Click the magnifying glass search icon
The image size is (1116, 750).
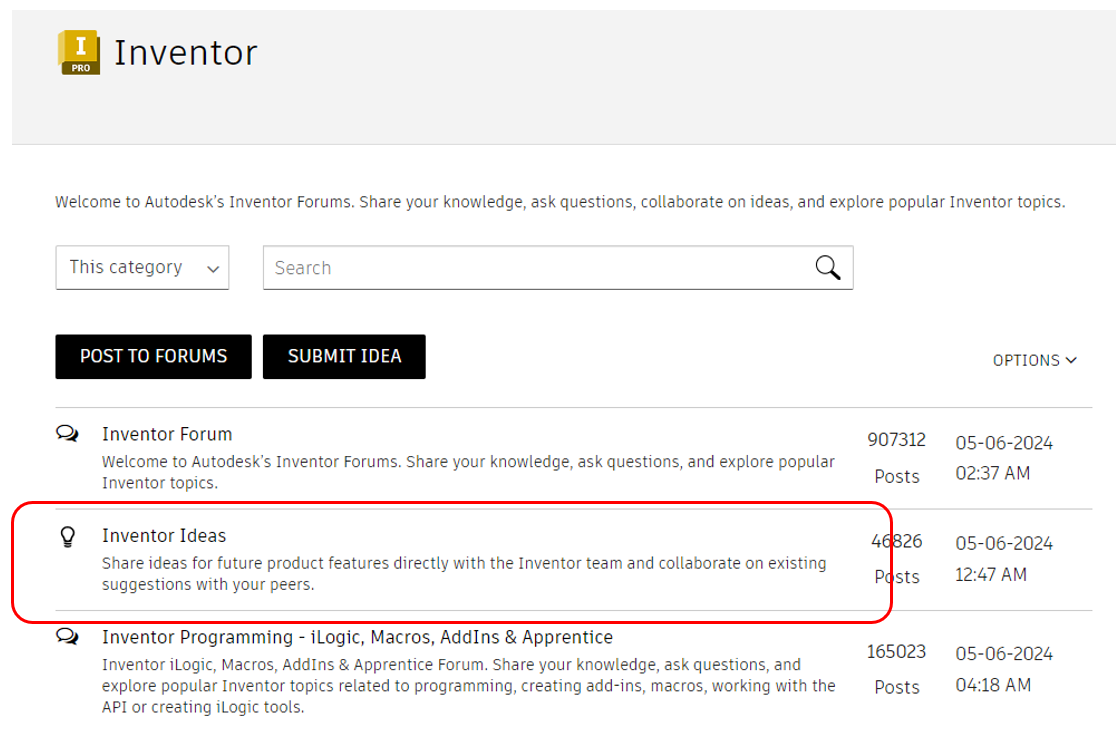[827, 267]
